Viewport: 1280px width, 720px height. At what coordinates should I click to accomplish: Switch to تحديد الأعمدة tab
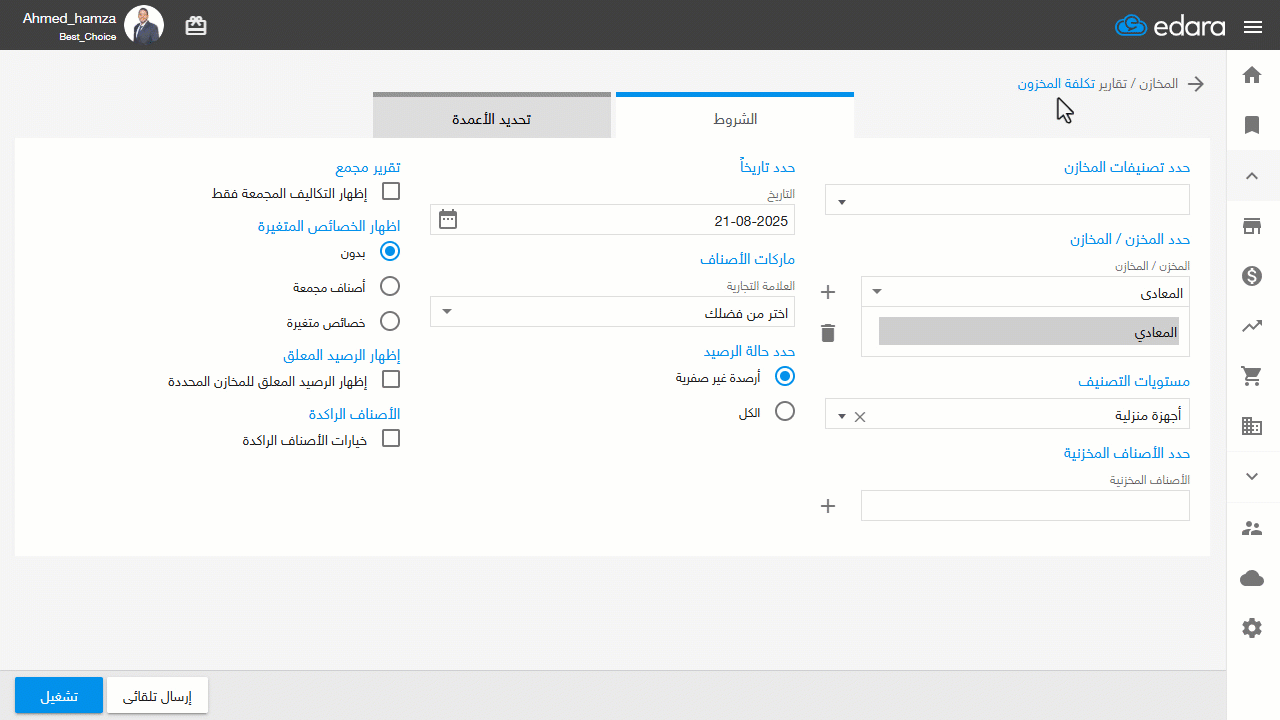tap(492, 117)
